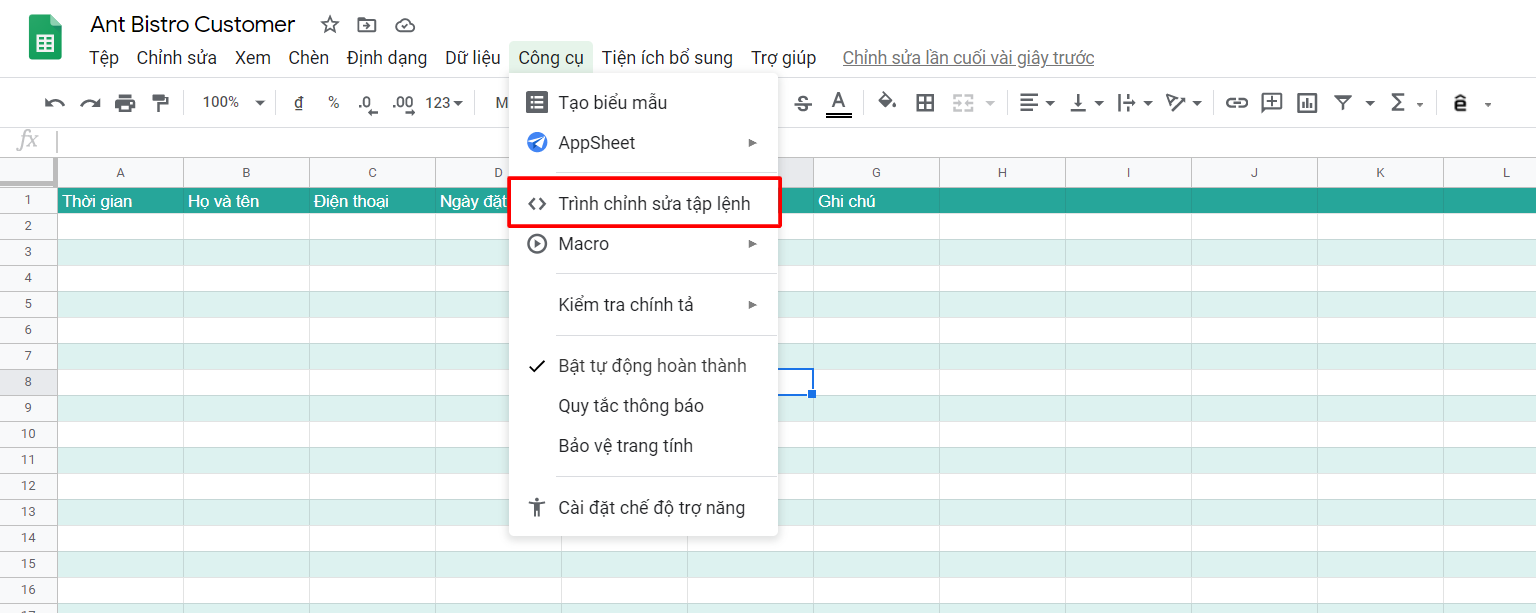Select column H header

pyautogui.click(x=1003, y=173)
